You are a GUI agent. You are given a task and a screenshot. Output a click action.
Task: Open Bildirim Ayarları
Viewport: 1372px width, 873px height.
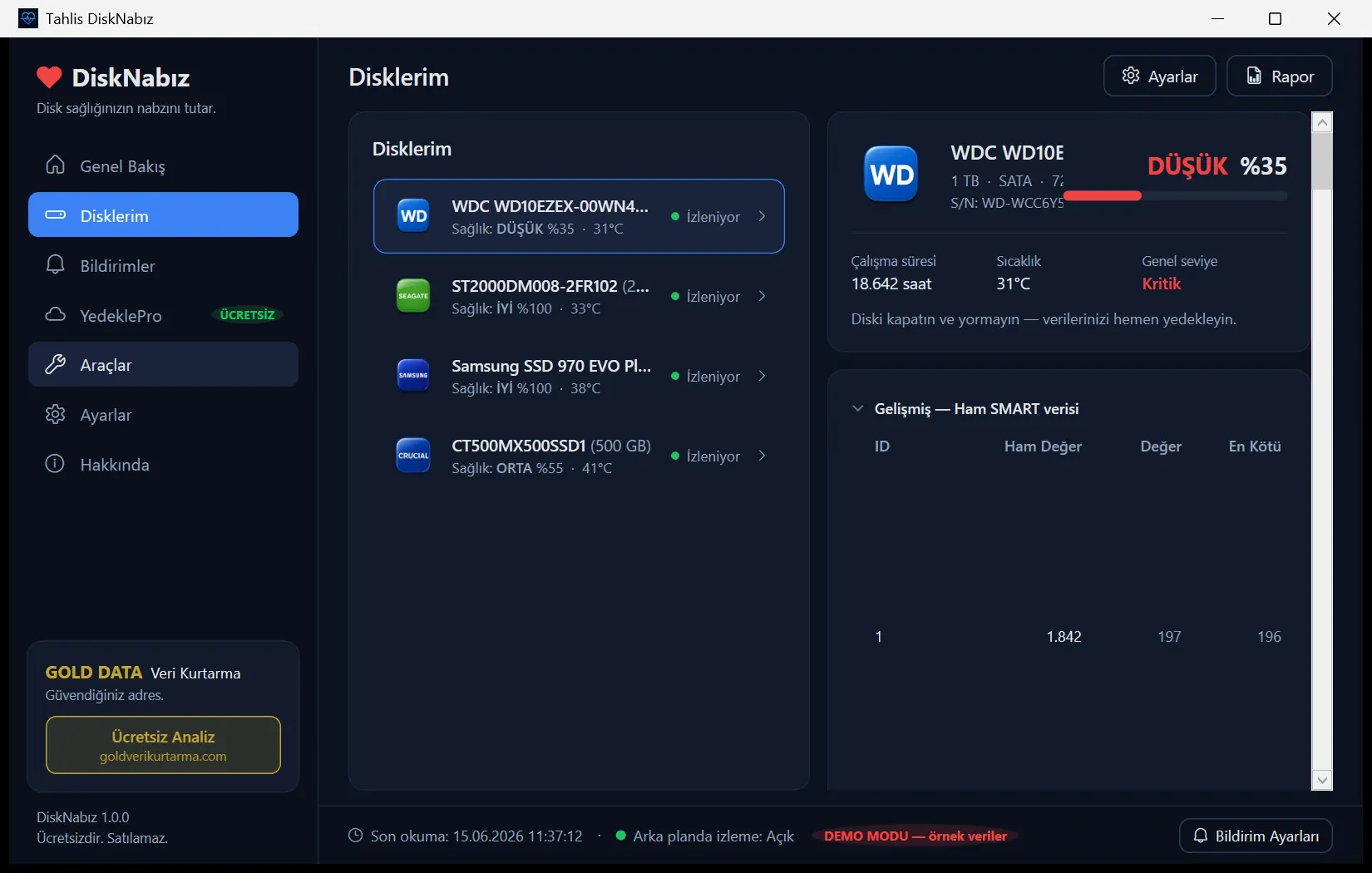point(1256,836)
